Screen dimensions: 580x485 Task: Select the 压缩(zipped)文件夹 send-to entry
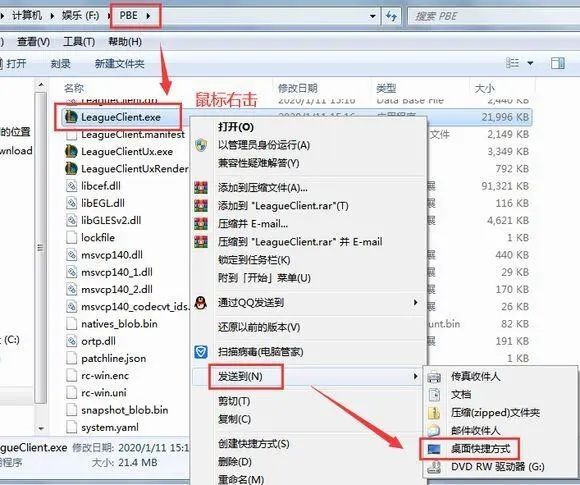pyautogui.click(x=496, y=412)
